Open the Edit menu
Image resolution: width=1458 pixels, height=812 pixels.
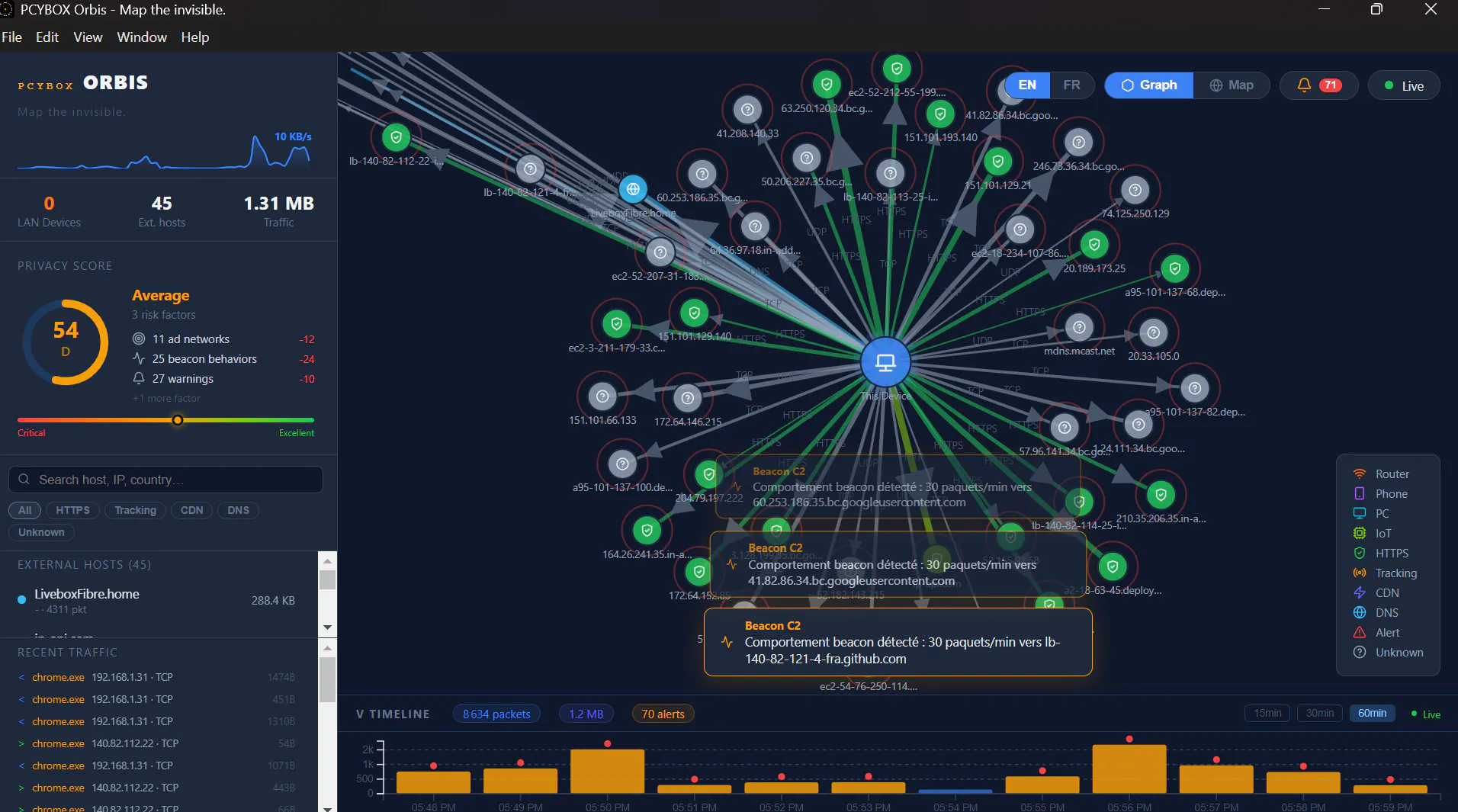47,37
